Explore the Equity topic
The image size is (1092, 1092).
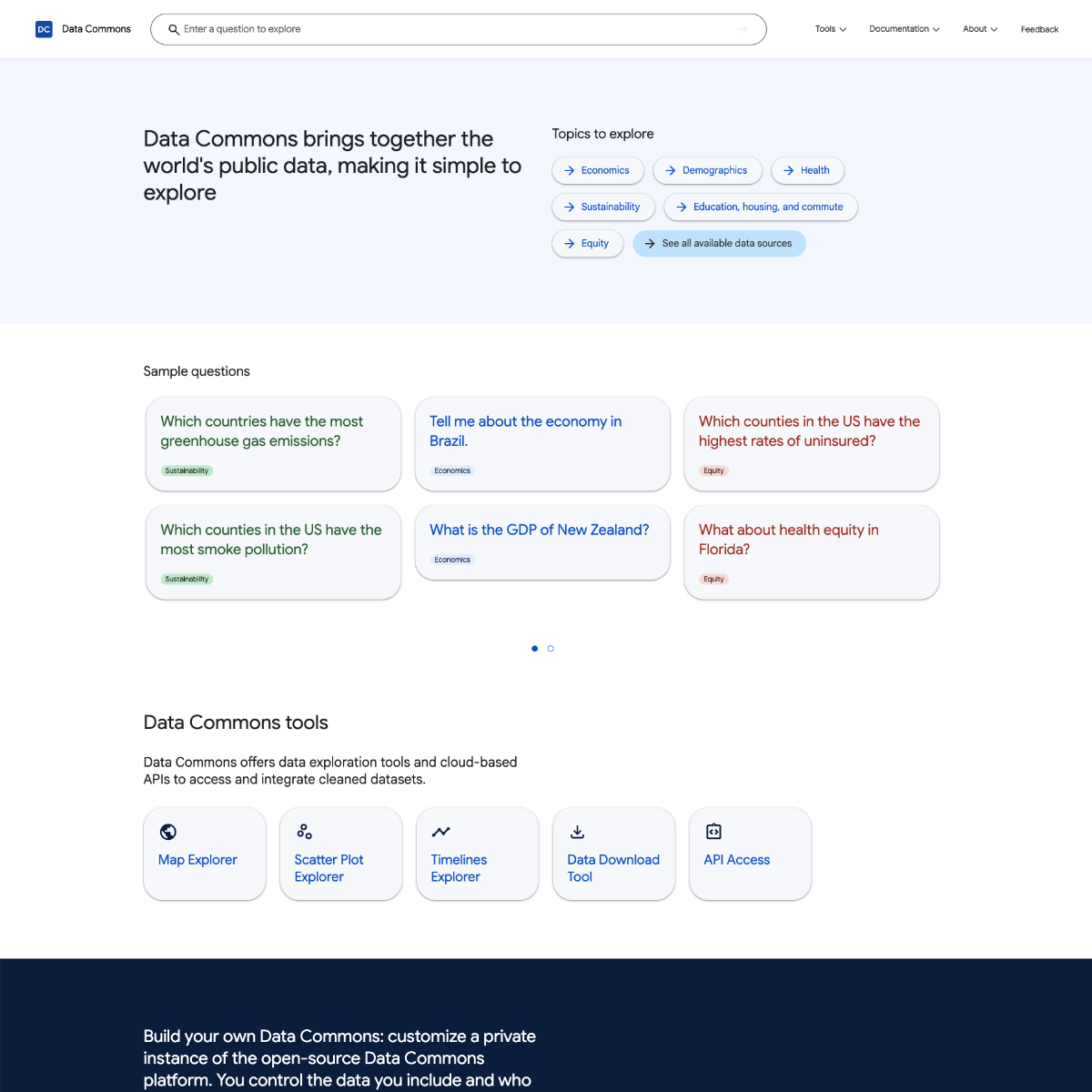588,243
